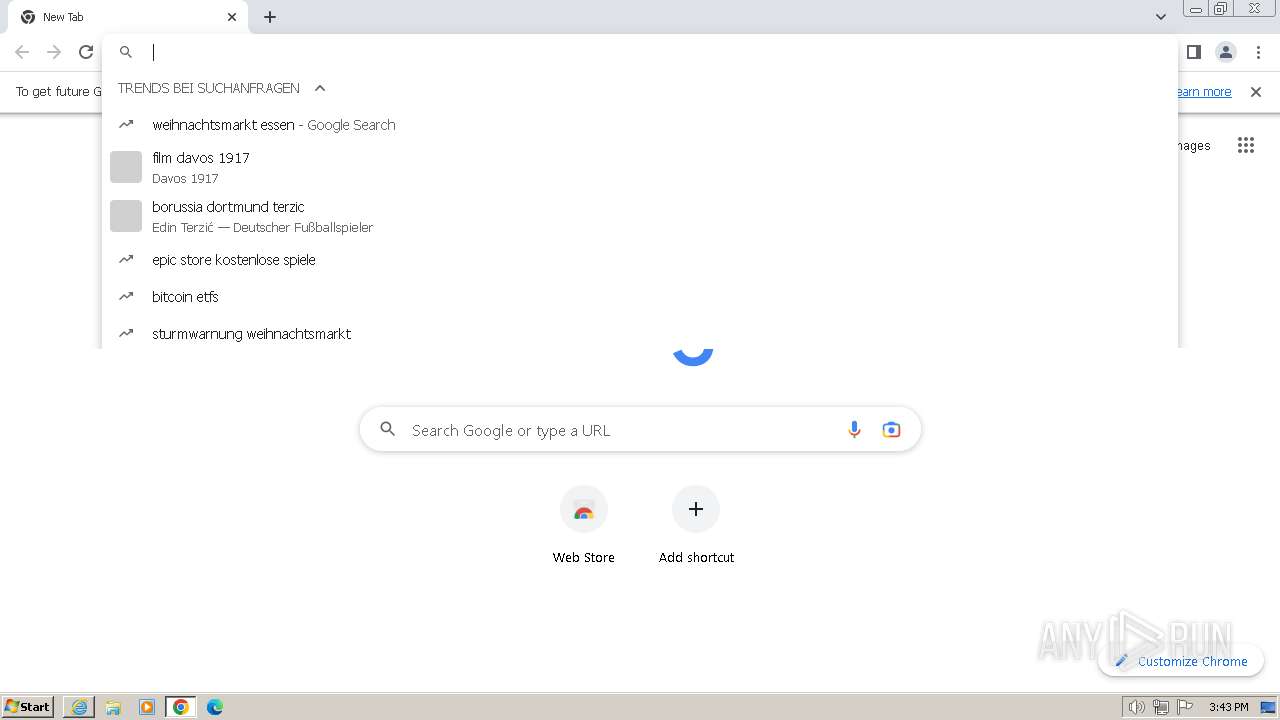Open the Google apps grid

click(x=1246, y=146)
